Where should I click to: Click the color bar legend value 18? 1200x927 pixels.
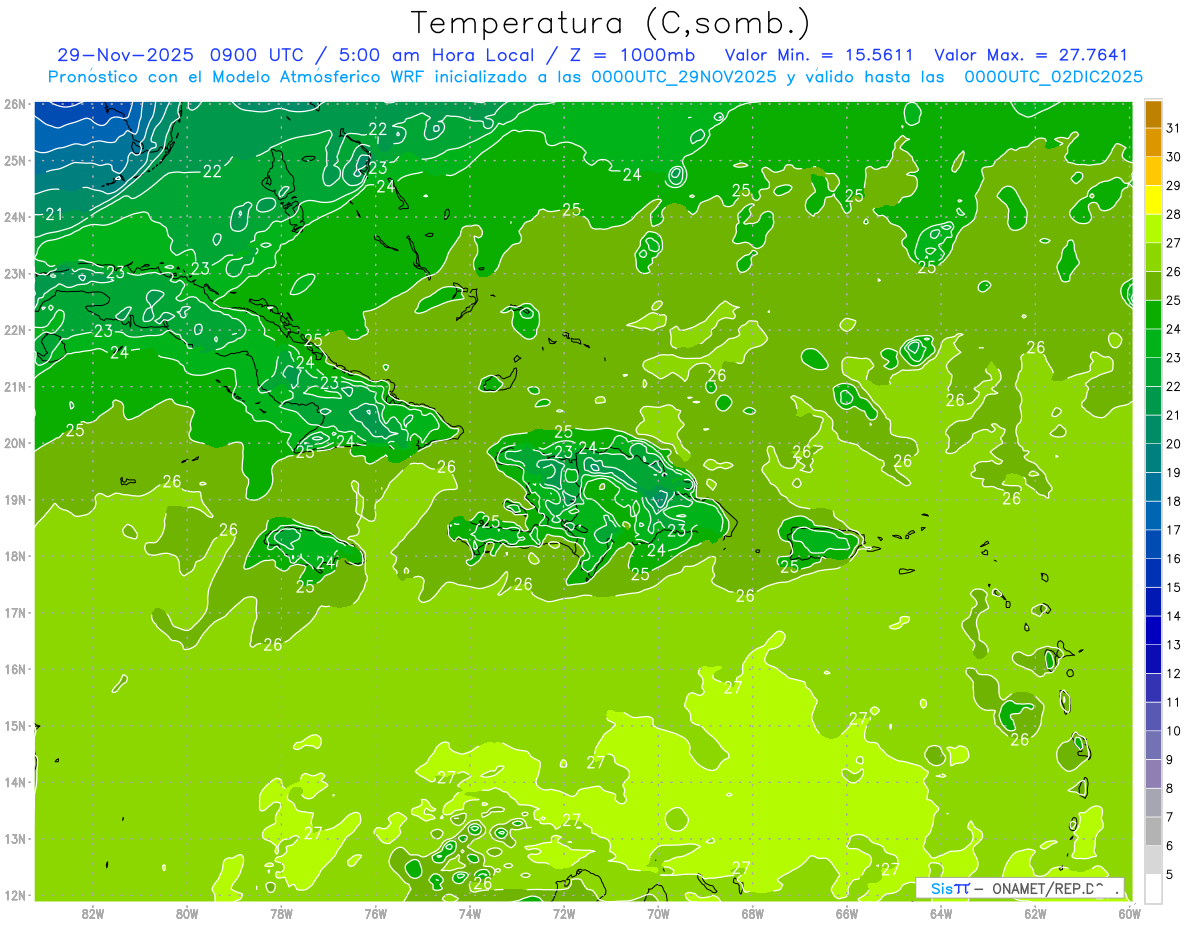[x=1174, y=501]
